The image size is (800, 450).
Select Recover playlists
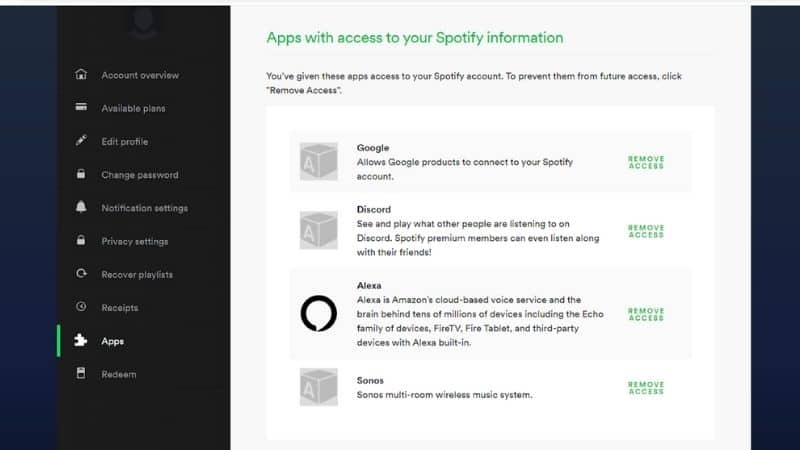[x=137, y=274]
